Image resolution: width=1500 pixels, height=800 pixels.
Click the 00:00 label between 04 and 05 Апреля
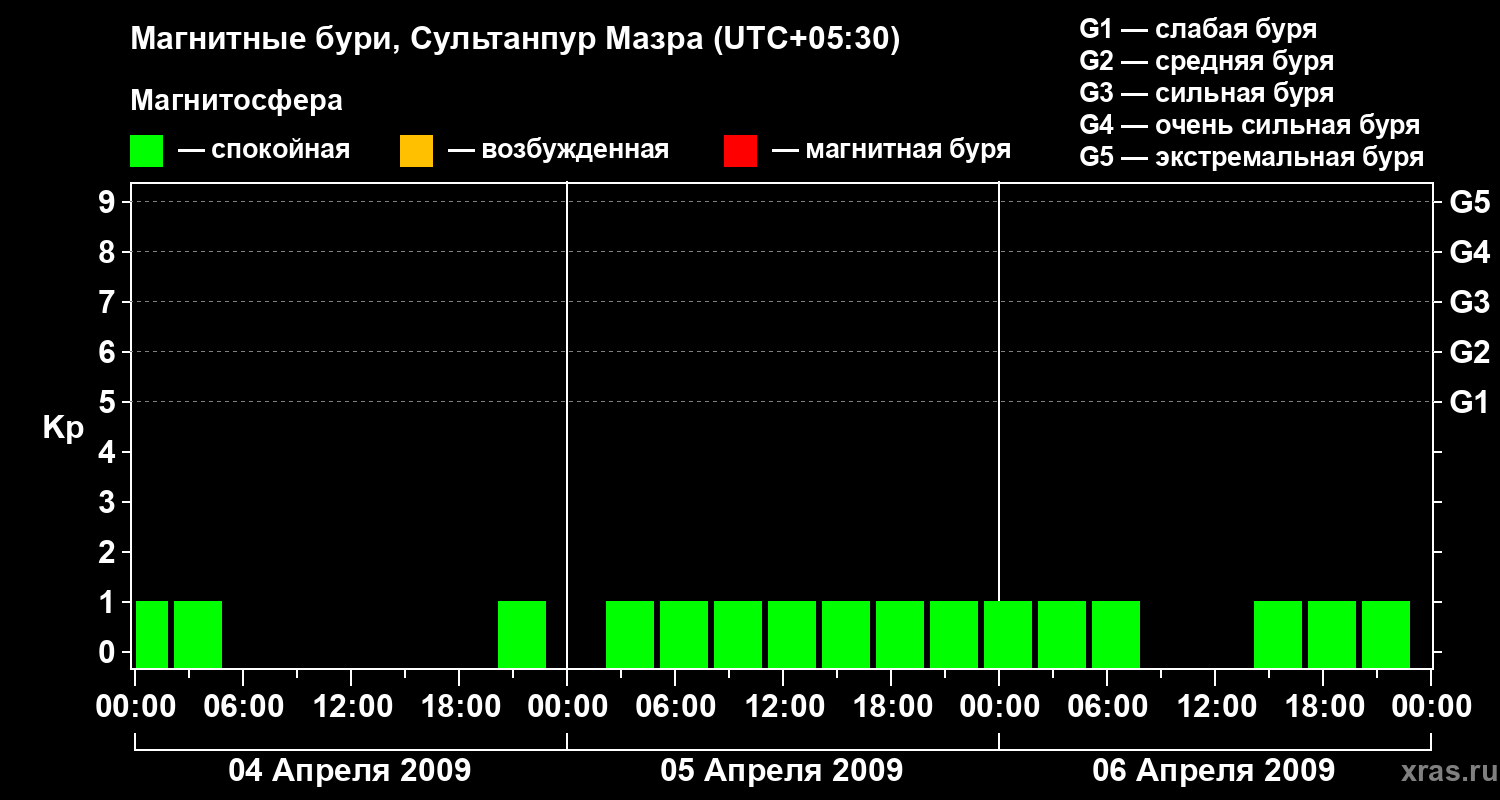point(566,707)
